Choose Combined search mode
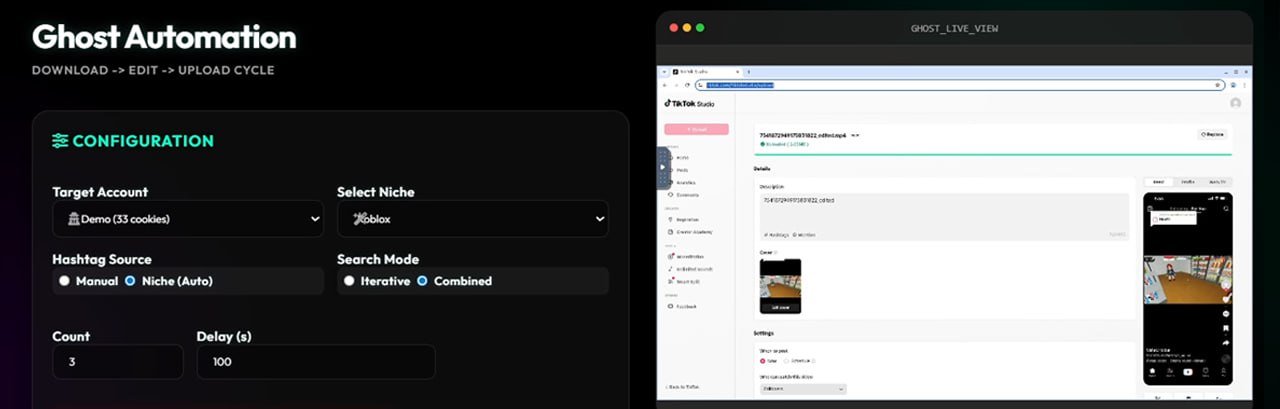1280x409 pixels. 422,281
